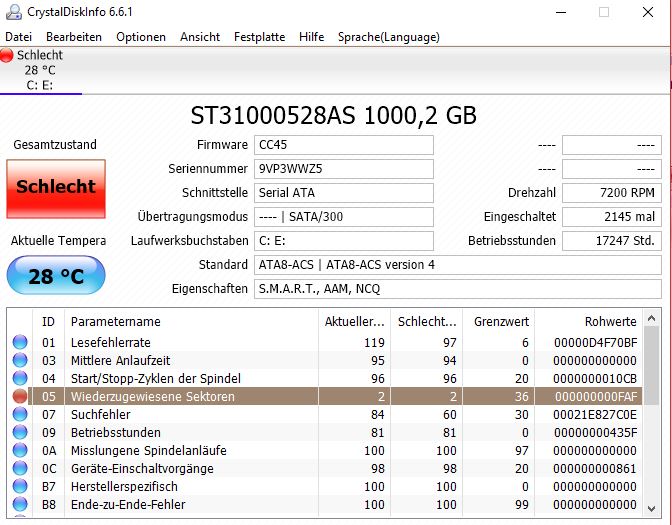Click the red Schlecht health status button

click(56, 189)
